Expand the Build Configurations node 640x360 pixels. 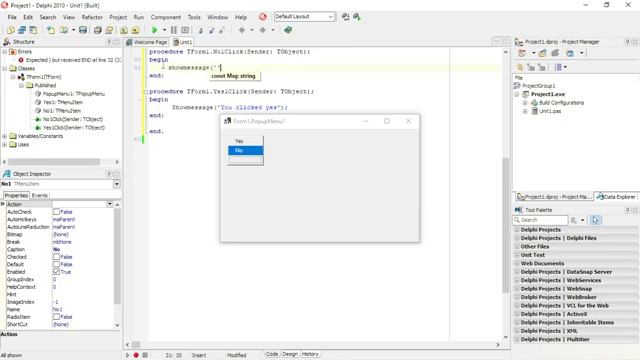click(525, 103)
